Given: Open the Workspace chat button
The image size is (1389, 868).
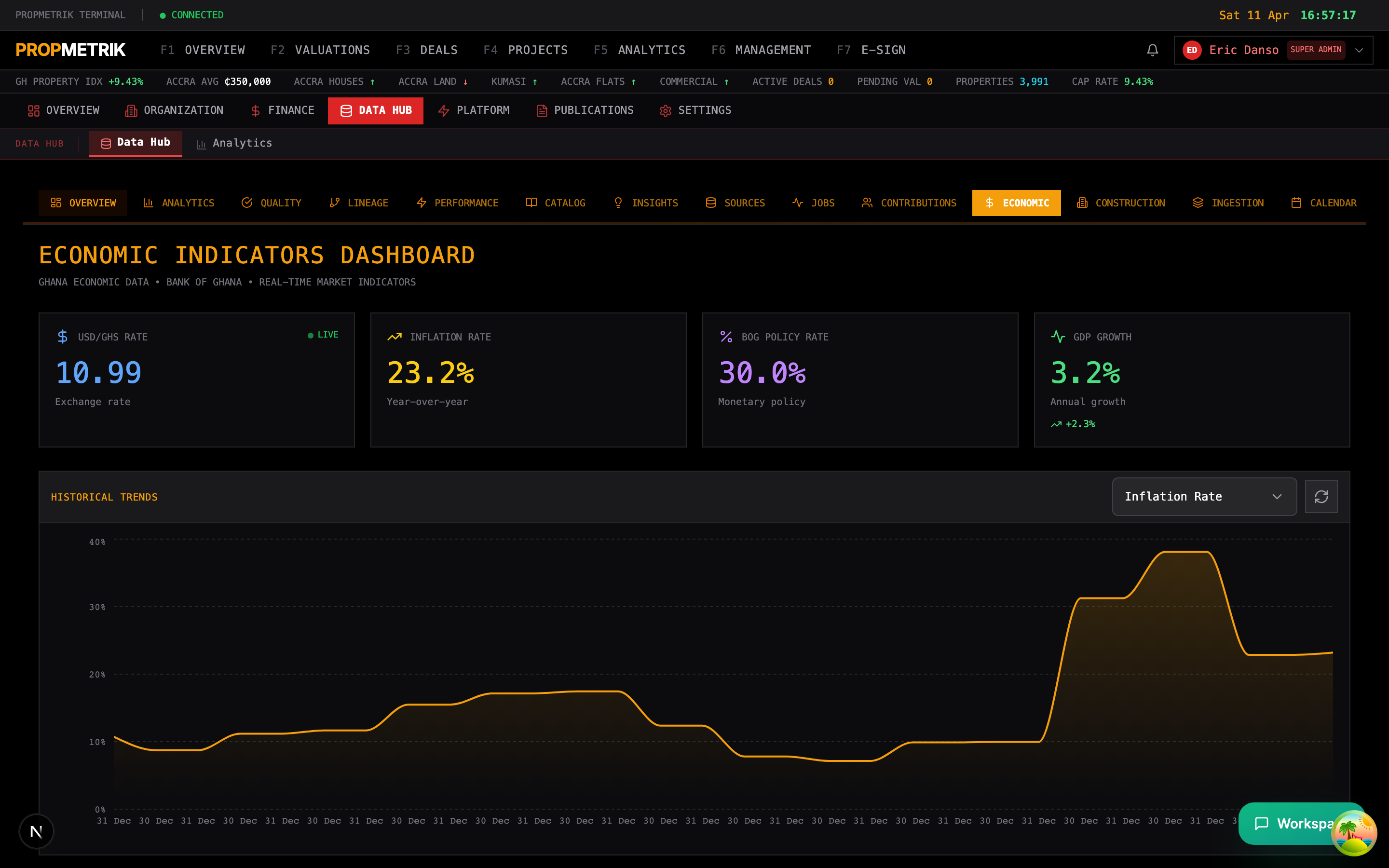Looking at the screenshot, I should (1293, 823).
